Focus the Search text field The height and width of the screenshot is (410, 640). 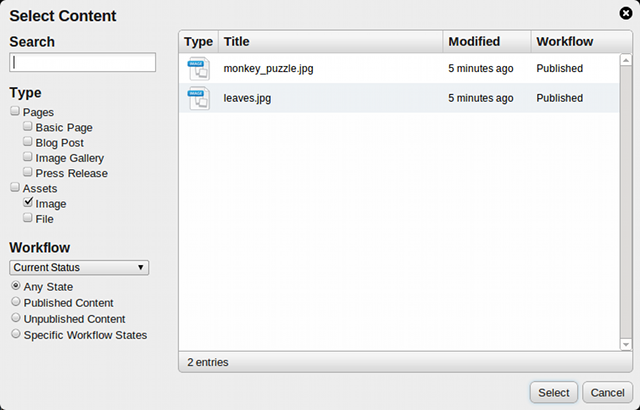pyautogui.click(x=83, y=62)
